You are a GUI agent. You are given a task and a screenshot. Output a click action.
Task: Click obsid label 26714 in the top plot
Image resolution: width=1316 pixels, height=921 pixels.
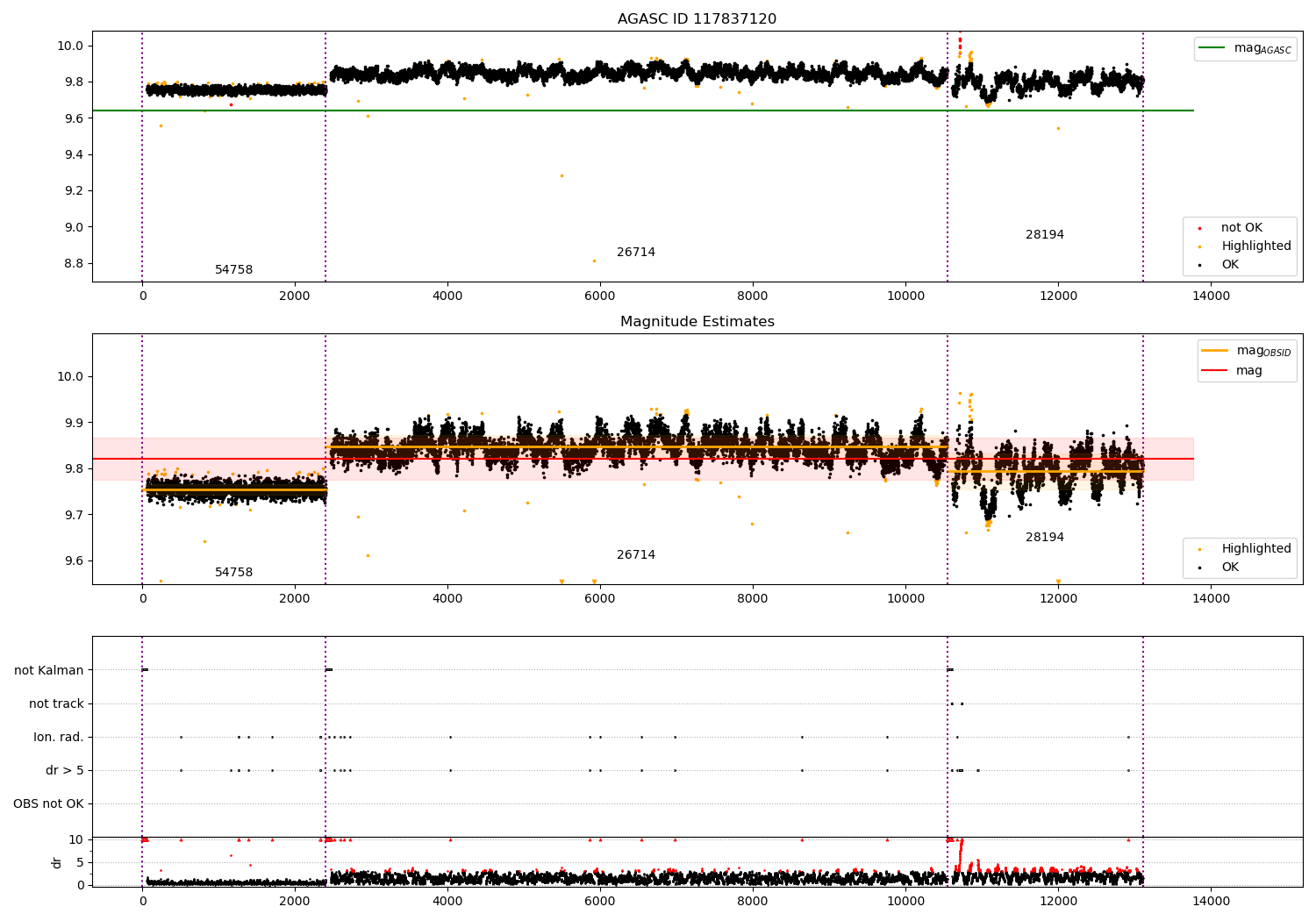[x=636, y=253]
